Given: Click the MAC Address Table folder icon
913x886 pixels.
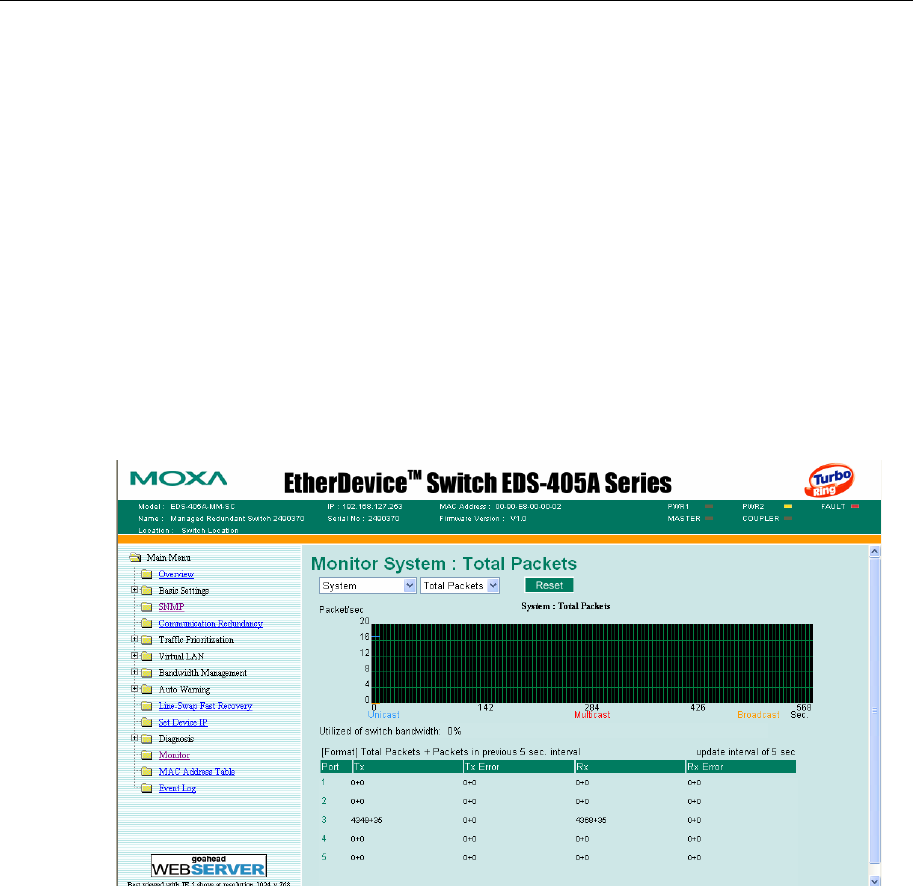Looking at the screenshot, I should pyautogui.click(x=147, y=772).
